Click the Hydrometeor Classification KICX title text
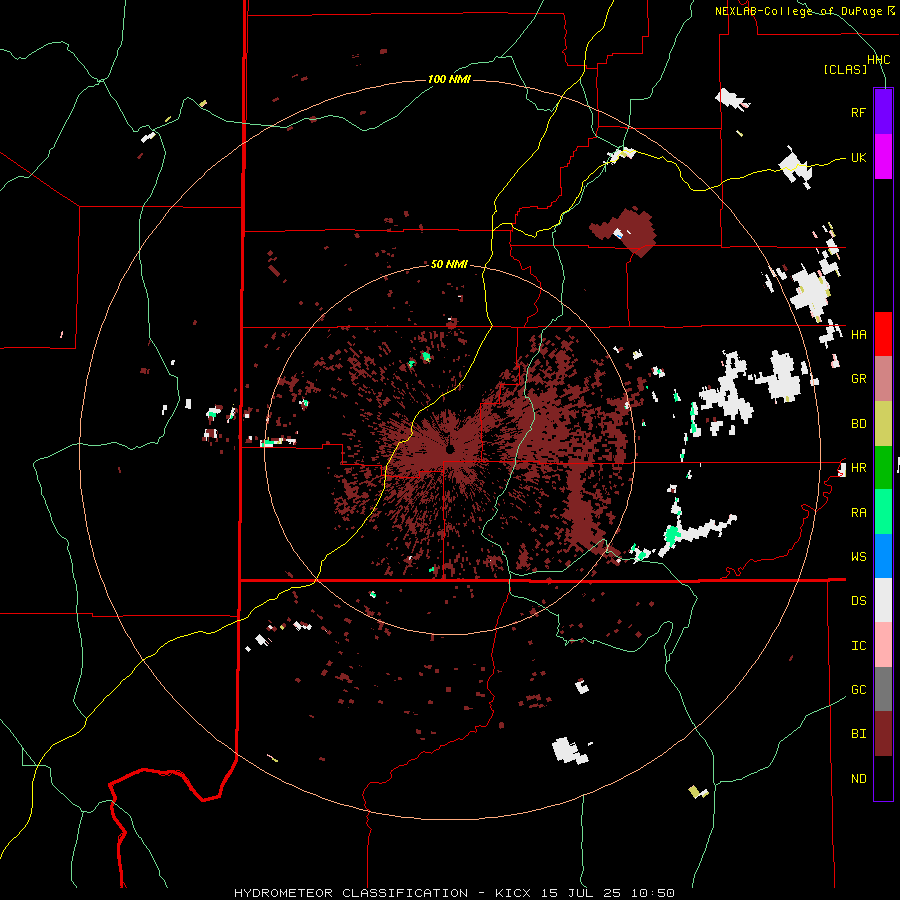Screen dimensions: 900x900 coord(454,893)
